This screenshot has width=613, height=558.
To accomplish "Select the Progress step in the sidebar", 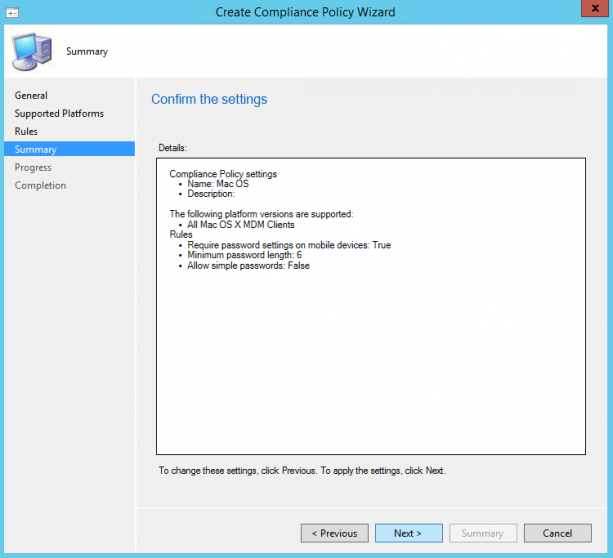I will click(x=33, y=167).
